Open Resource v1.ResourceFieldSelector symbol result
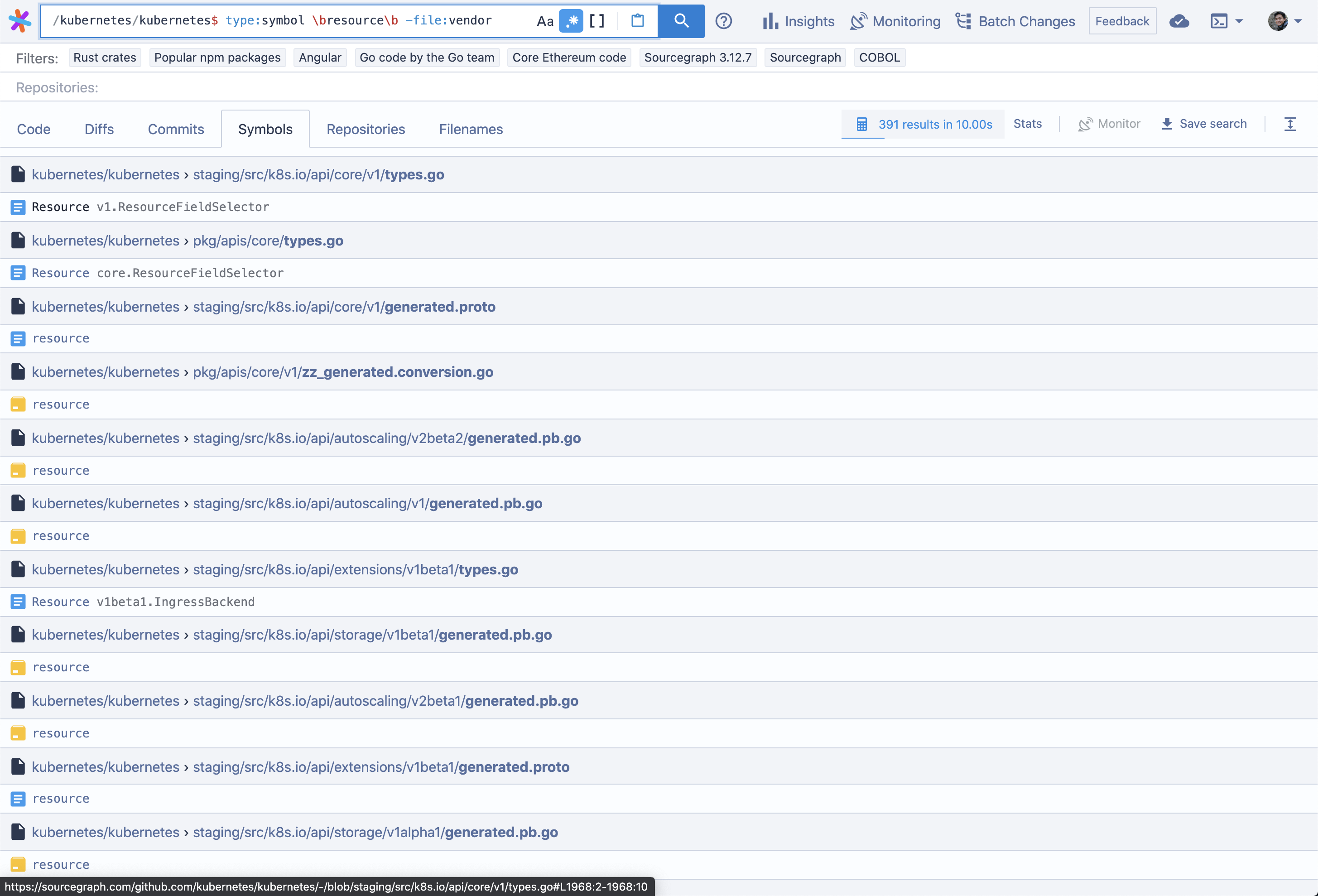This screenshot has height=896, width=1318. (x=150, y=207)
